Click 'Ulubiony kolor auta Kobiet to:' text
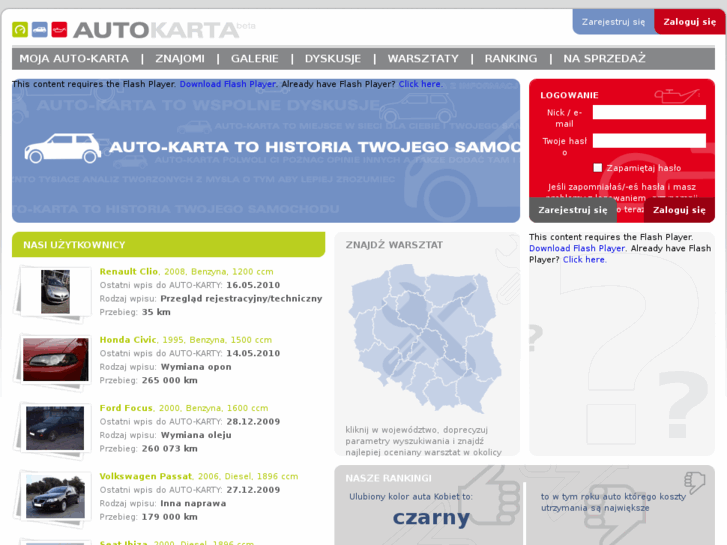The image size is (727, 545). pyautogui.click(x=411, y=496)
